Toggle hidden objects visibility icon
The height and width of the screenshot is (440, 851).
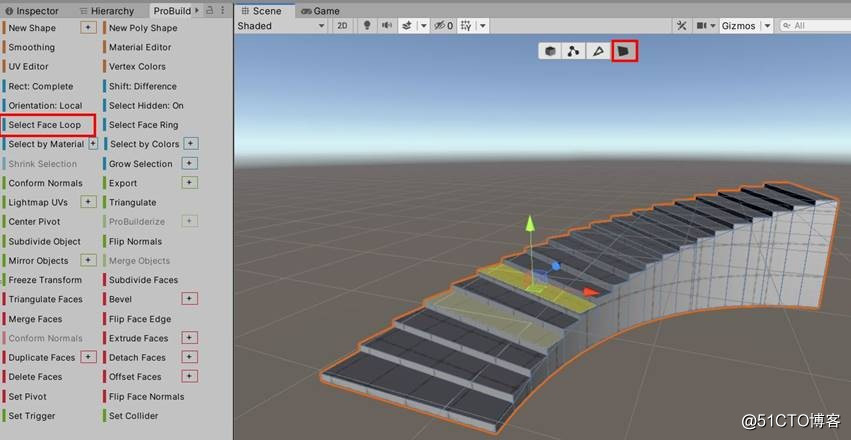[443, 25]
